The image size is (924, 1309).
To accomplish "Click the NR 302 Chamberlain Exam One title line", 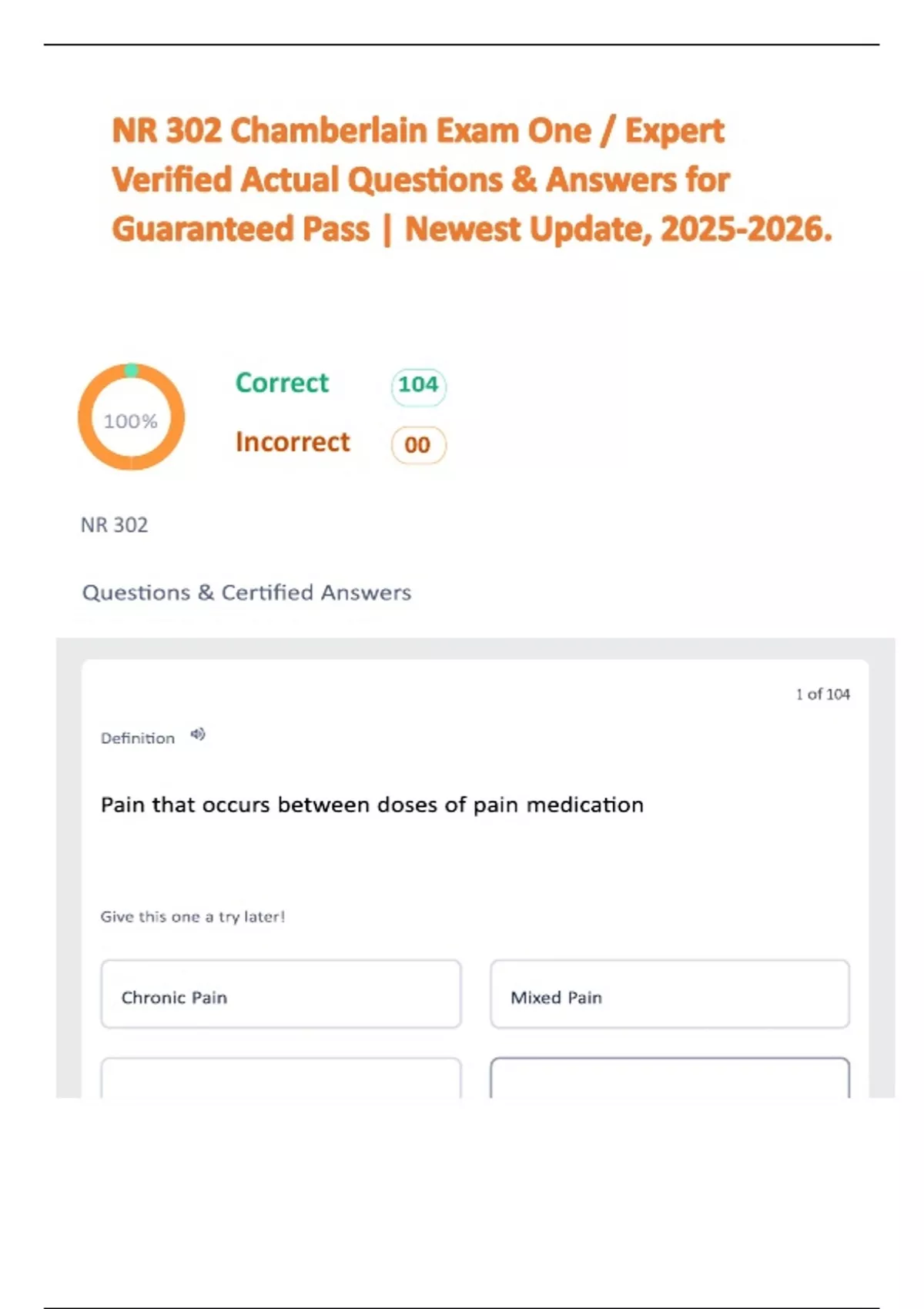I will 418,131.
